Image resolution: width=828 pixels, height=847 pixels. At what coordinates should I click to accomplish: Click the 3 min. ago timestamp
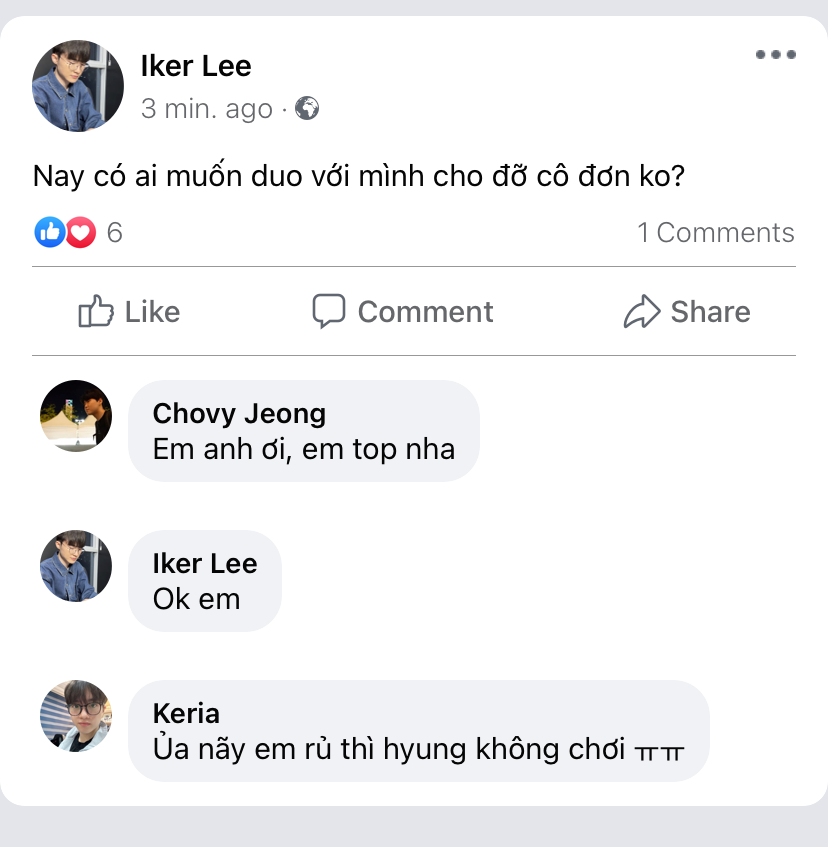point(207,108)
